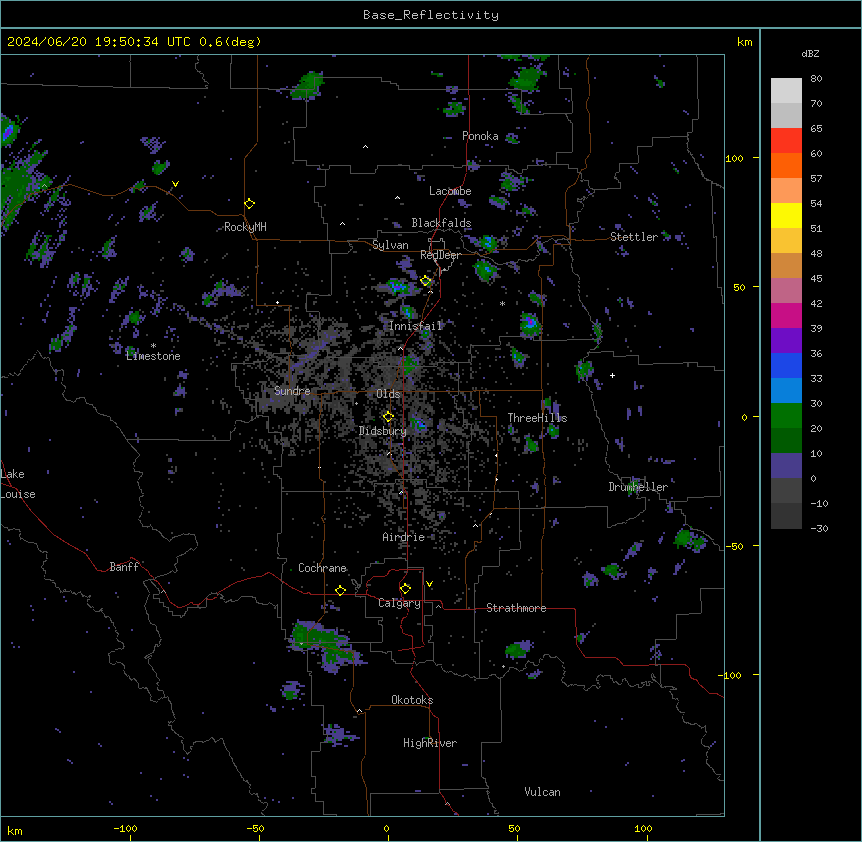Click the pink 45-42 dBZ legend swatch

click(786, 291)
